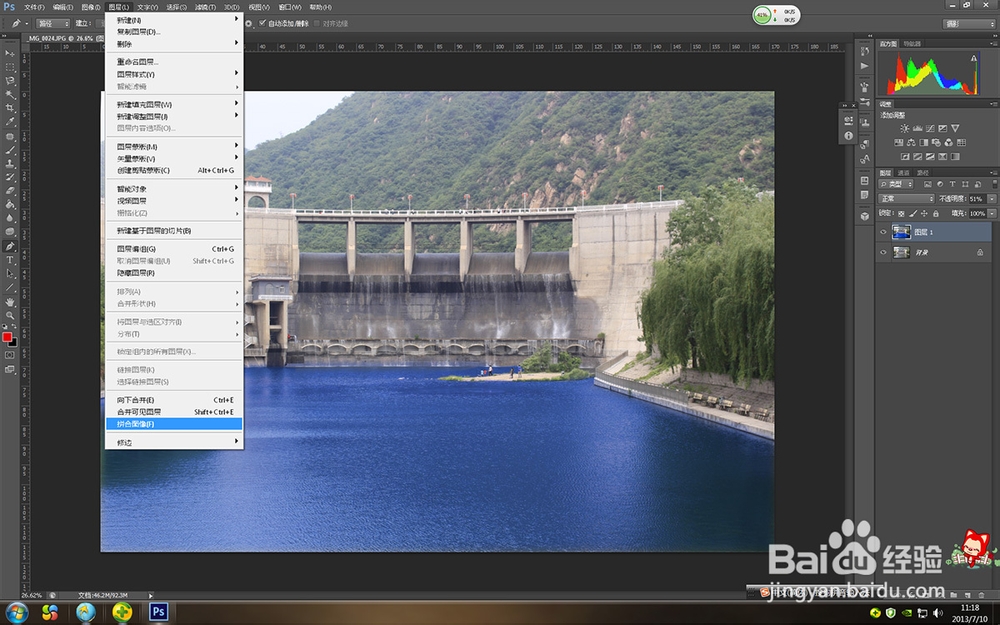
Task: Add a Curves adjustment
Action: click(x=930, y=128)
